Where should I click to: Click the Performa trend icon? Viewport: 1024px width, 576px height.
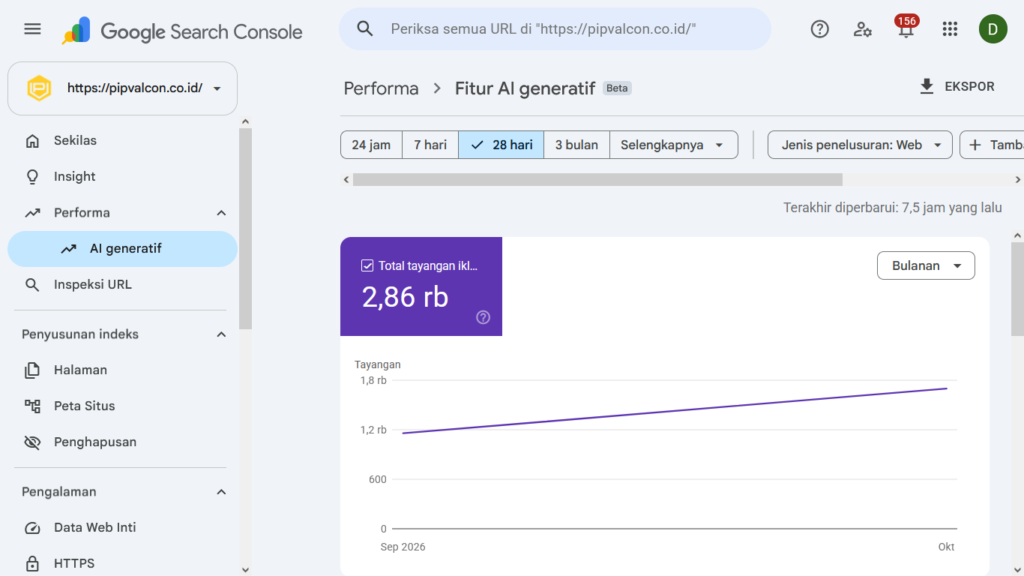pyautogui.click(x=32, y=213)
